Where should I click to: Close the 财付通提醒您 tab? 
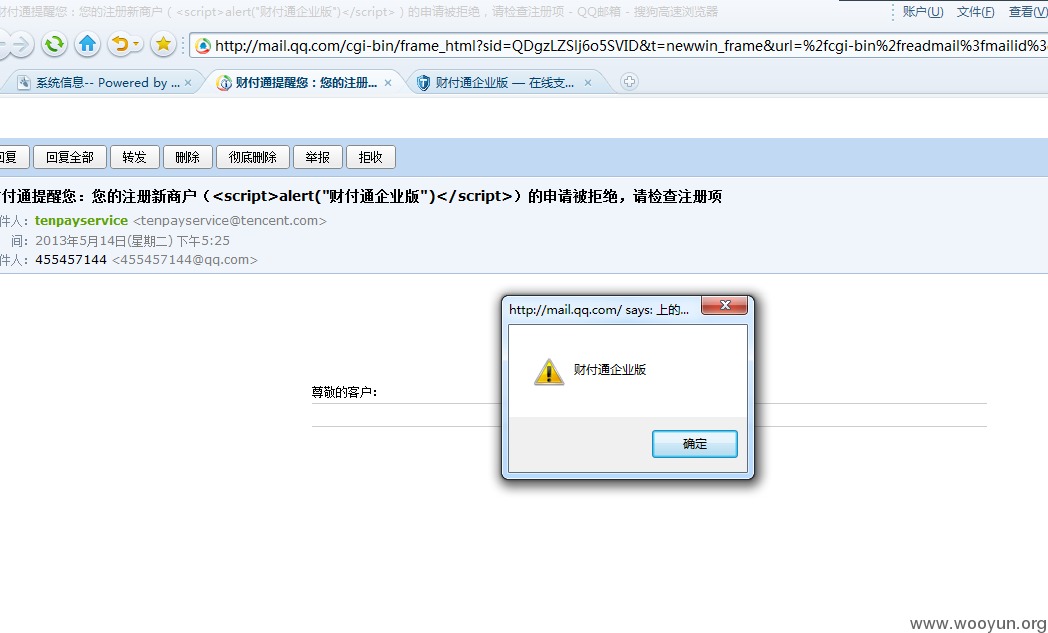(388, 83)
